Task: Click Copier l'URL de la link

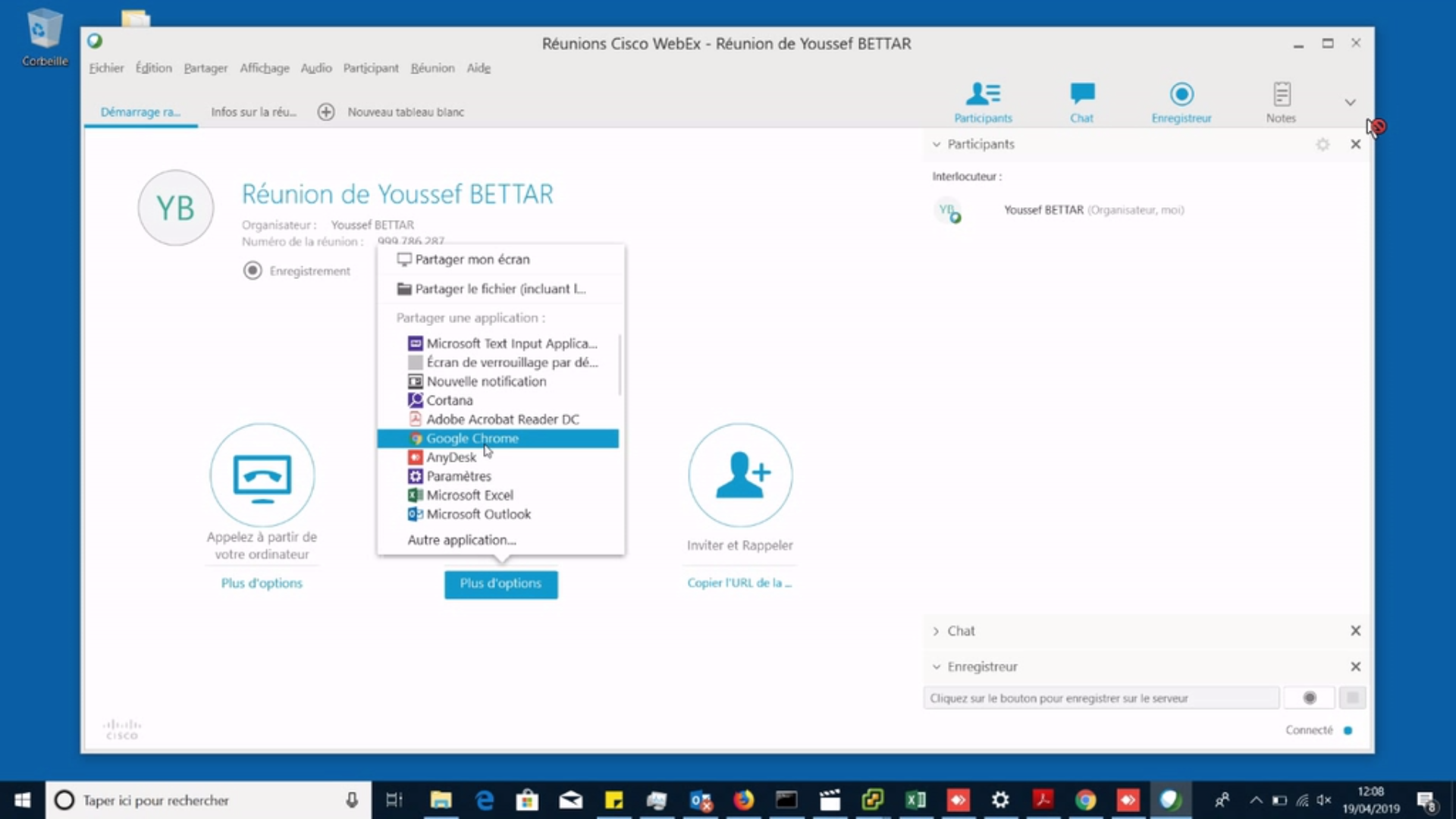Action: tap(739, 583)
